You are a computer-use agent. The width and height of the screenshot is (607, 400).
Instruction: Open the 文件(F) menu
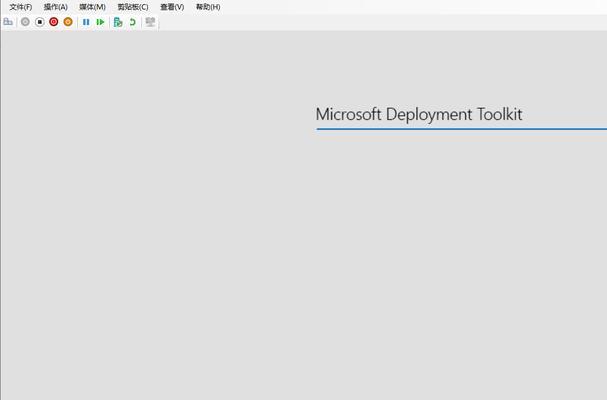(21, 7)
